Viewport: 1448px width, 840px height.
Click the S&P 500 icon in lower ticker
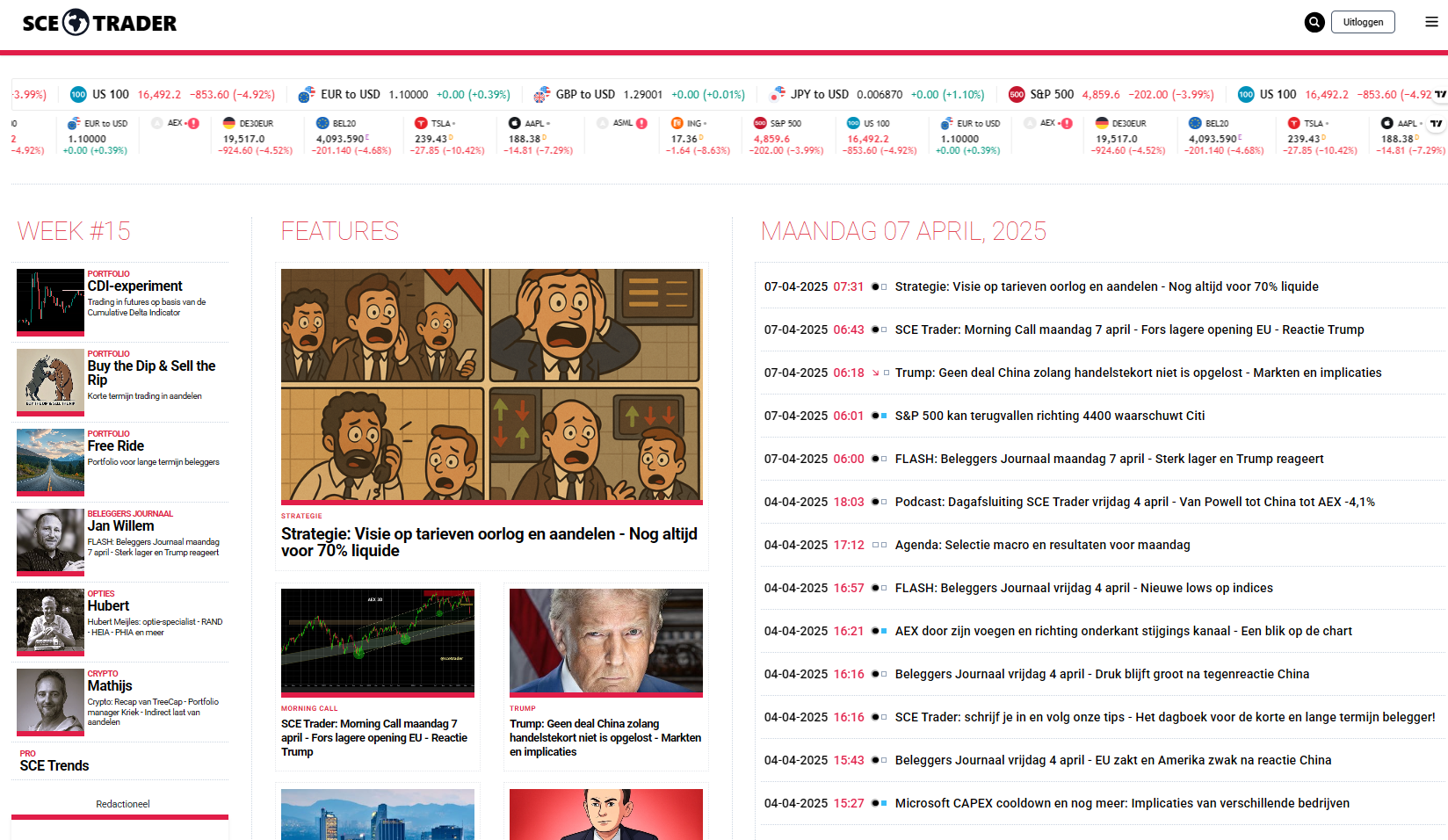coord(760,123)
